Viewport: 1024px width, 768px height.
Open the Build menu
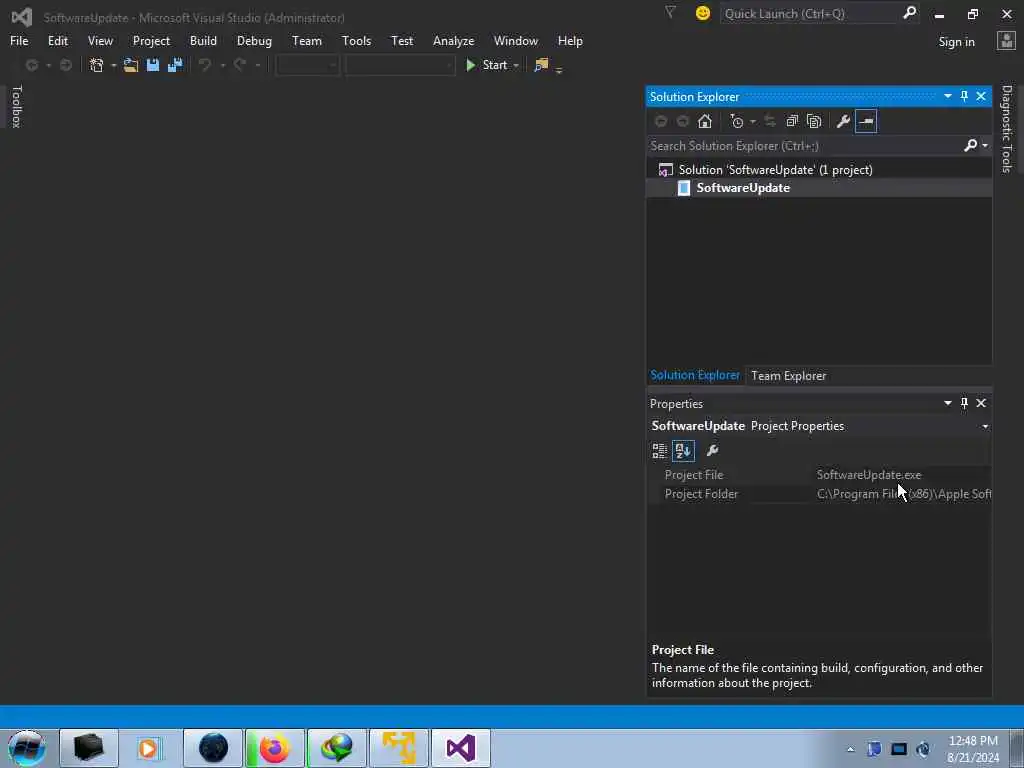click(203, 41)
